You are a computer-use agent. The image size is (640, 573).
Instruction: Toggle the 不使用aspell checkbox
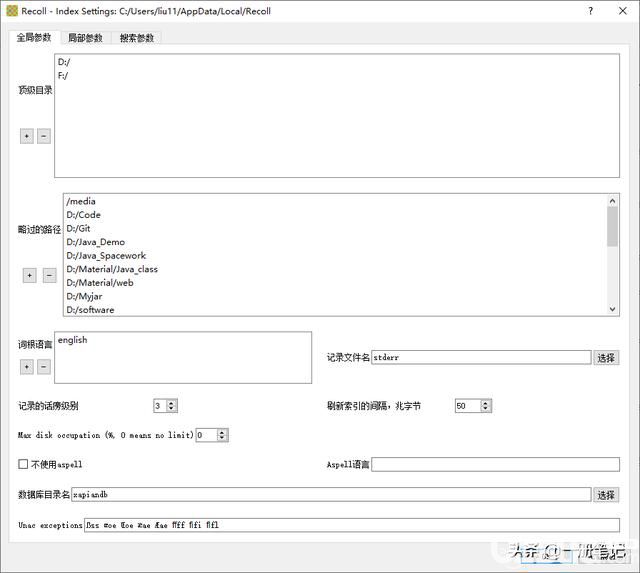(23, 464)
